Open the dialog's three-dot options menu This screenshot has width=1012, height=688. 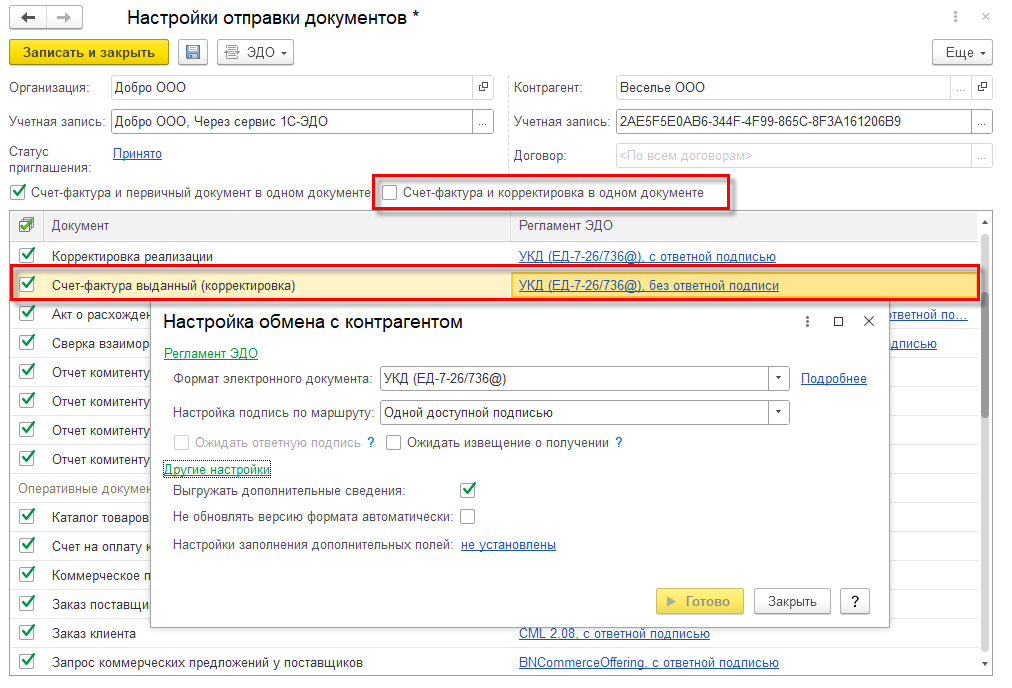point(807,322)
